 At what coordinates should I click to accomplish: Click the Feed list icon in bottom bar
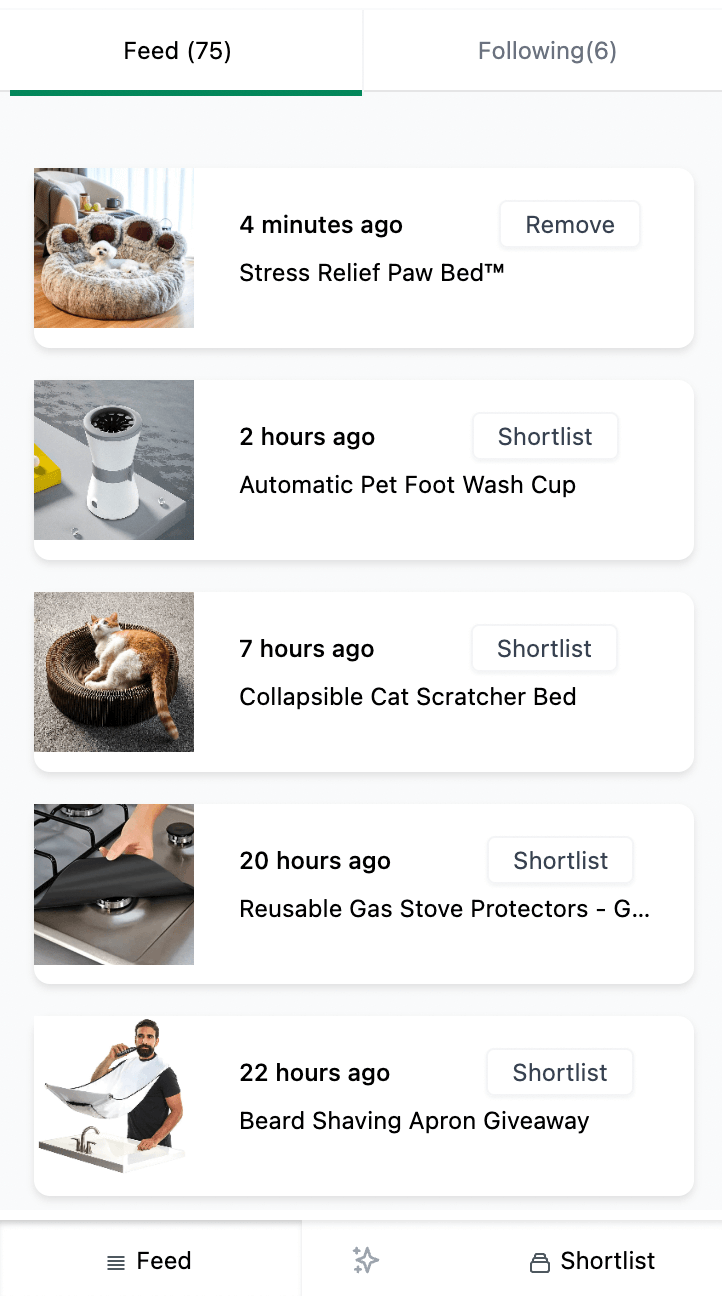116,1262
